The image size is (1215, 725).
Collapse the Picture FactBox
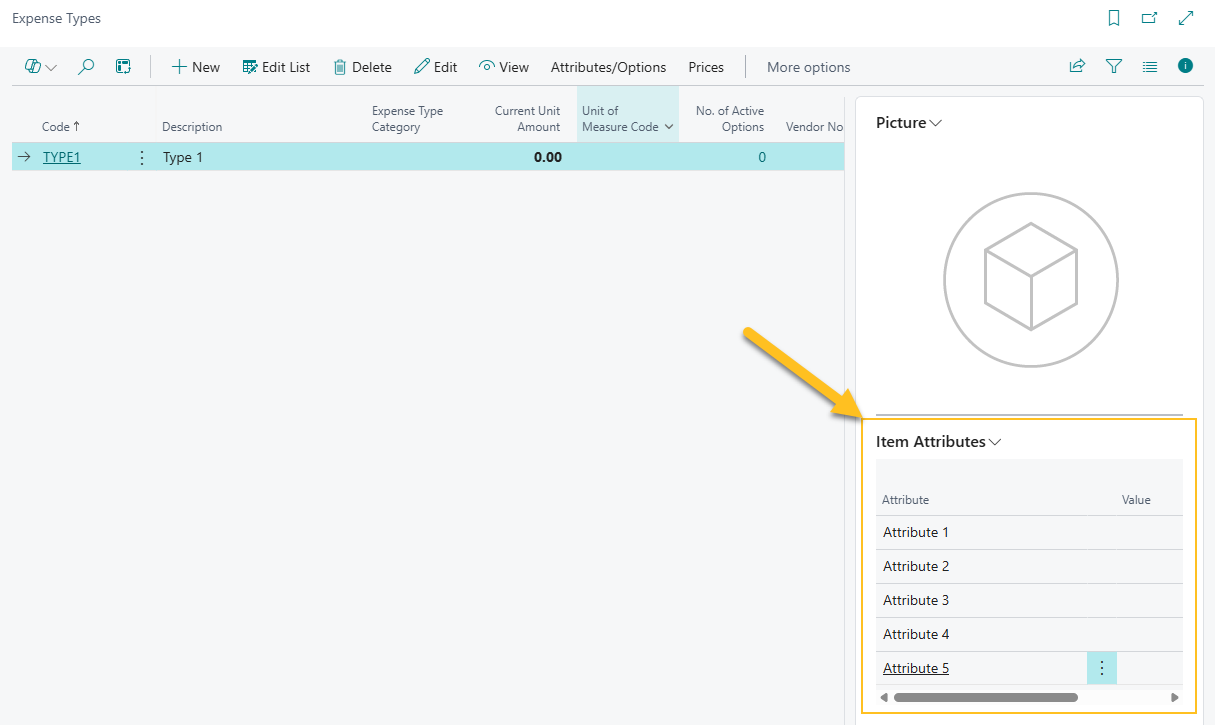point(936,122)
